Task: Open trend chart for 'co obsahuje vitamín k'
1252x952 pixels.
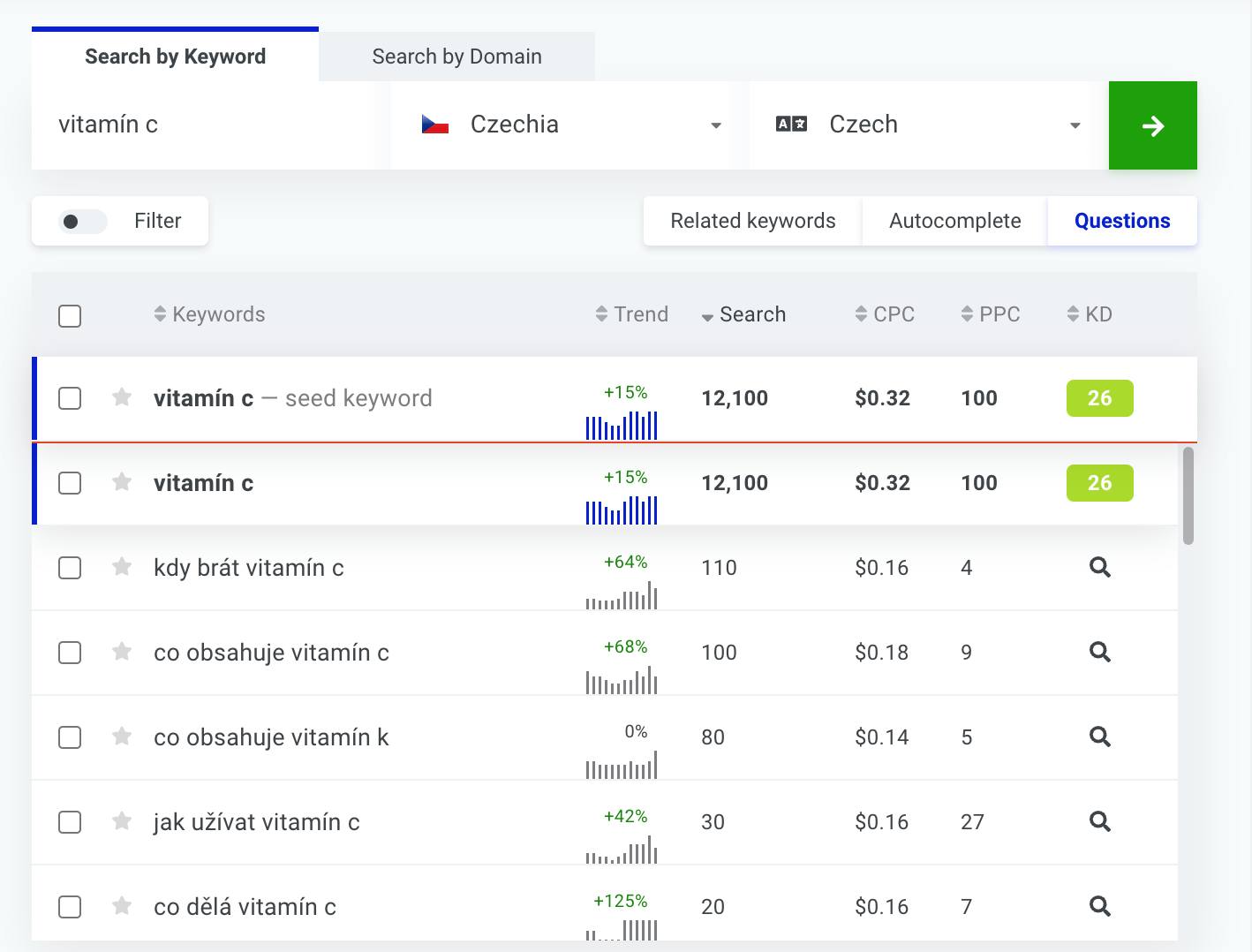Action: click(622, 765)
